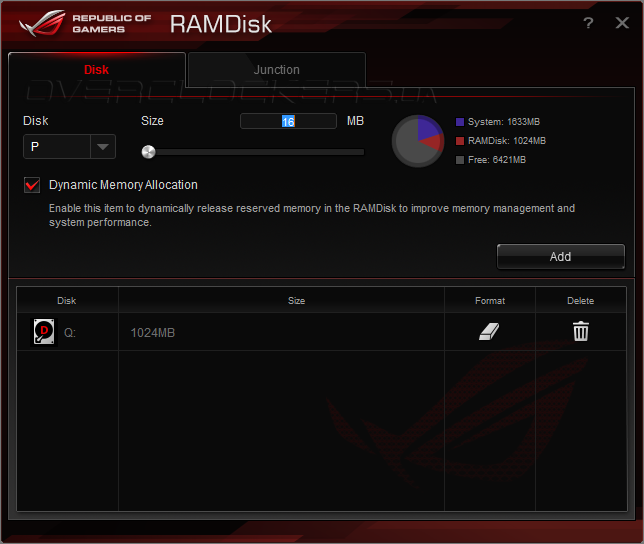Viewport: 644px width, 544px height.
Task: Click the gray Free legend swatch
Action: (x=460, y=160)
